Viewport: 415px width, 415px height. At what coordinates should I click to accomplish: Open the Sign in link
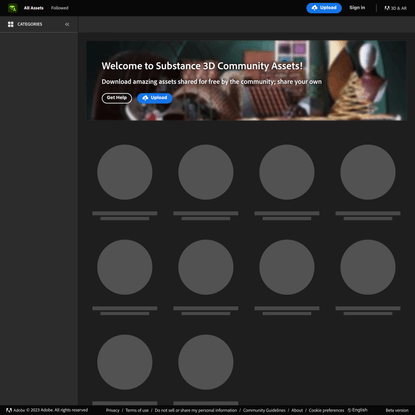pyautogui.click(x=357, y=8)
